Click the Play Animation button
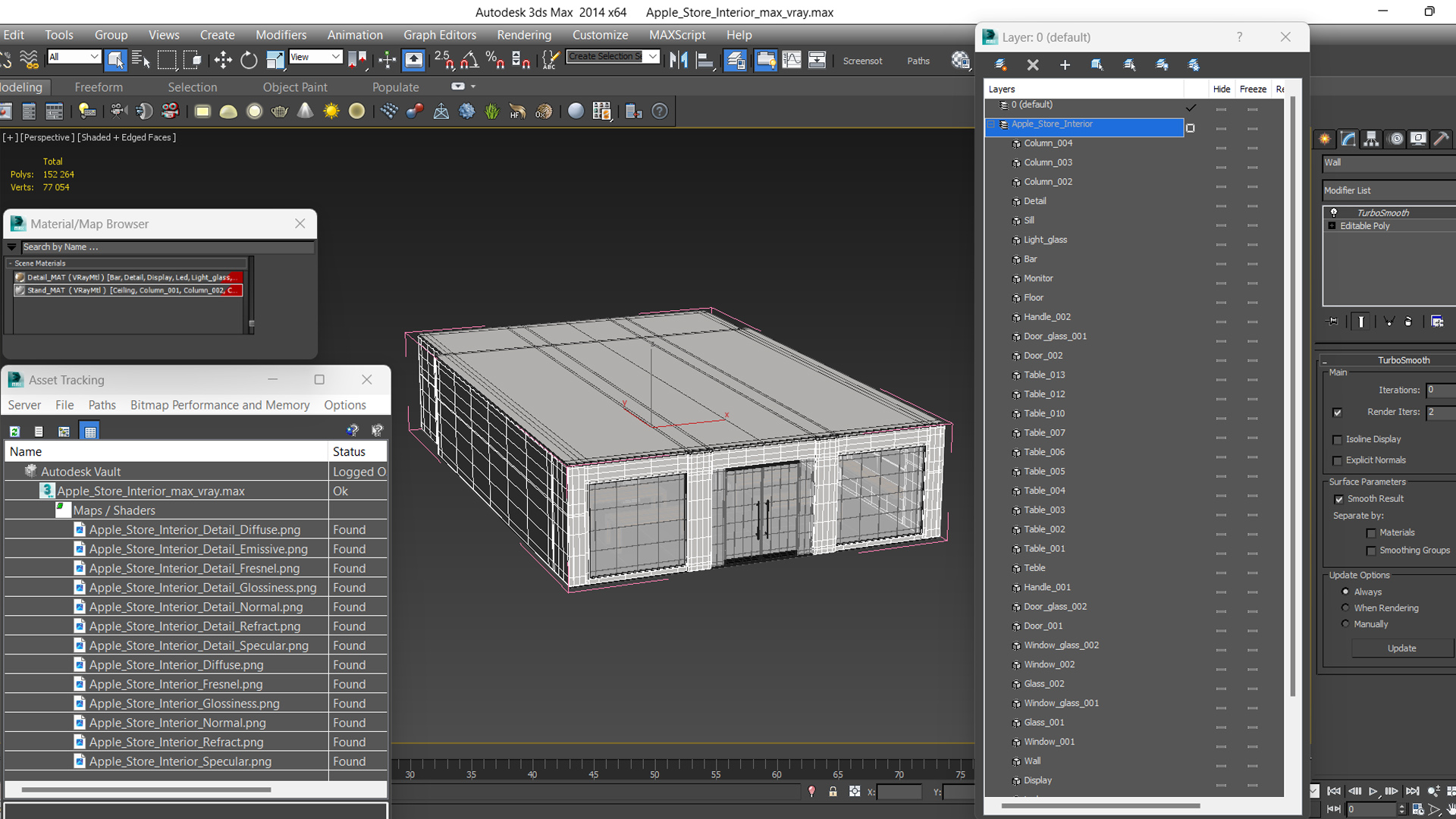 coord(1373,791)
